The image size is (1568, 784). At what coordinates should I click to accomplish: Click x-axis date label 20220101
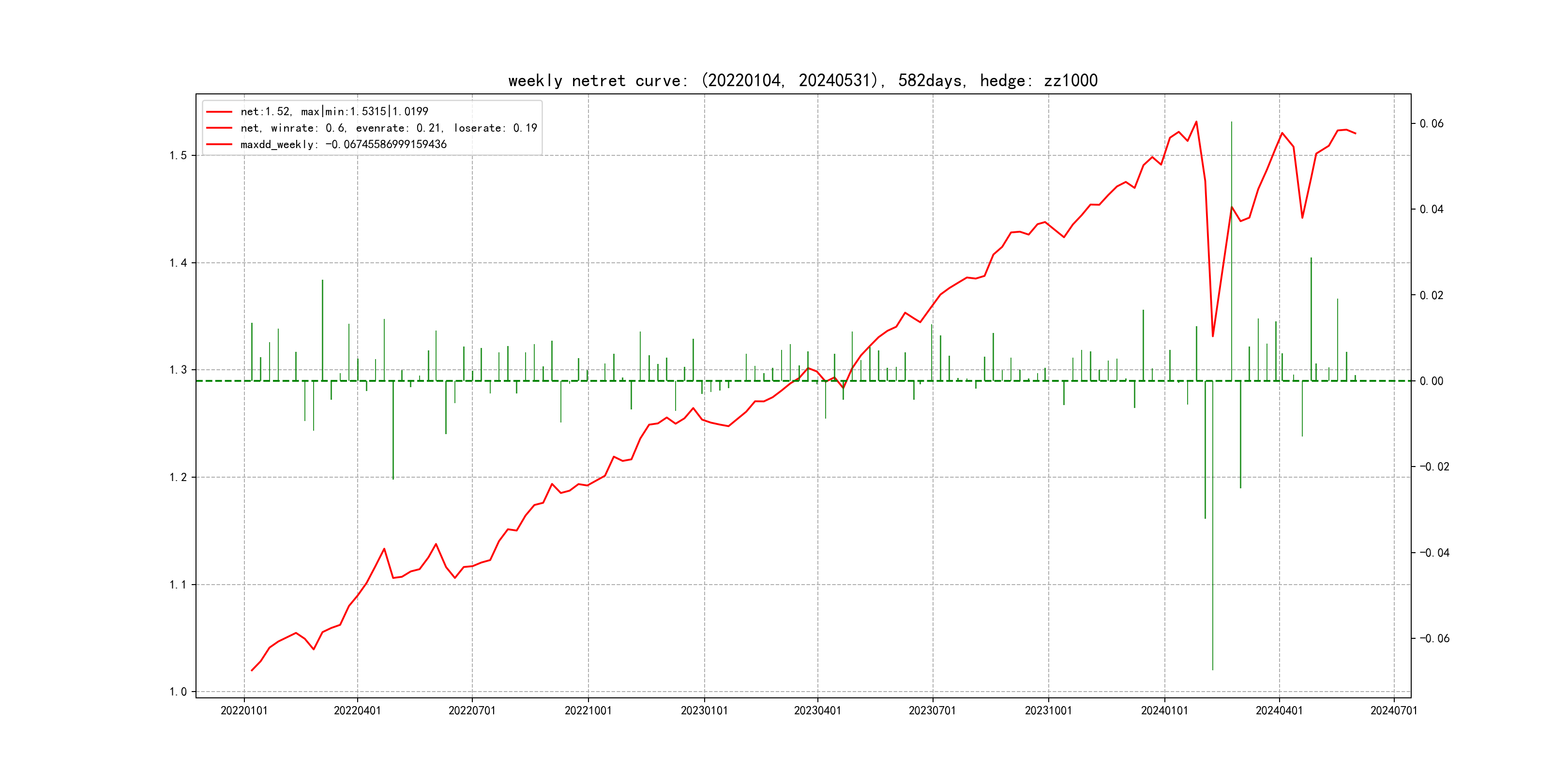[244, 710]
